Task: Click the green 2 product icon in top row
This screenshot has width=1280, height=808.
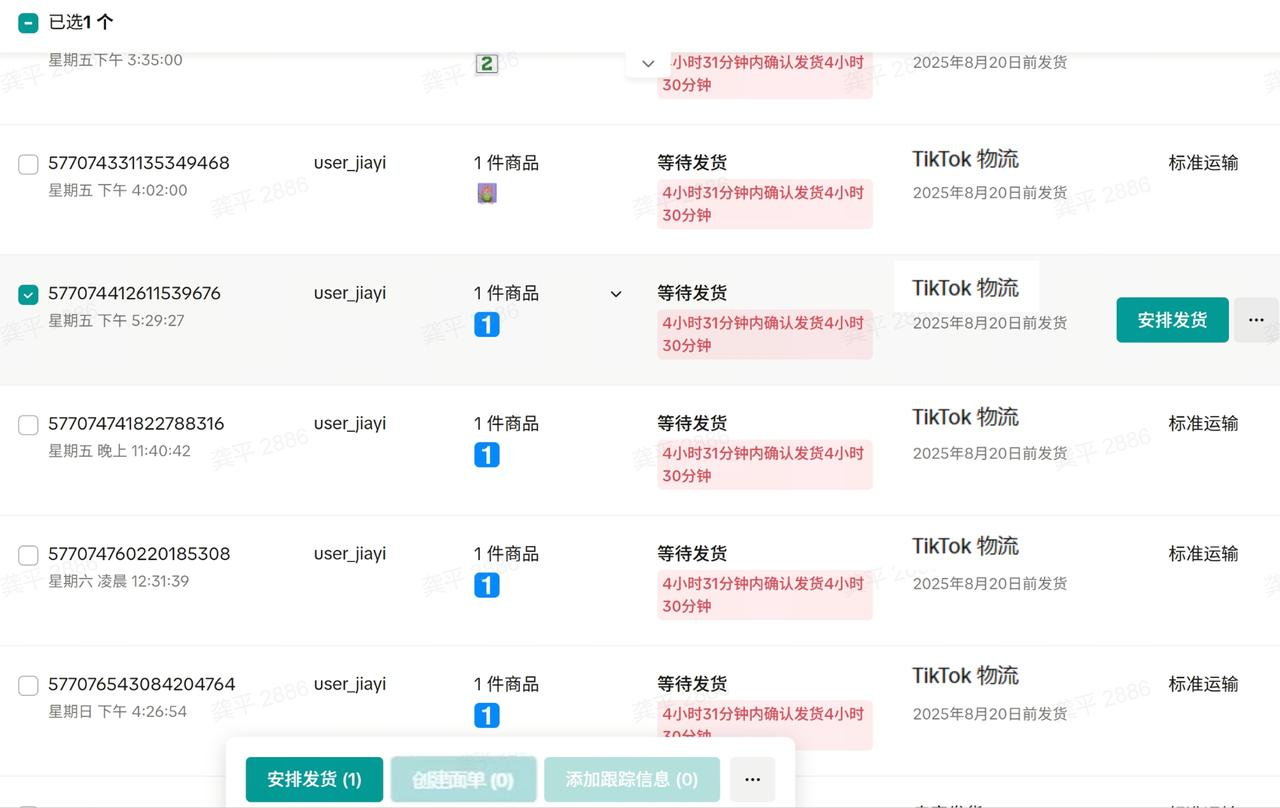Action: [x=487, y=64]
